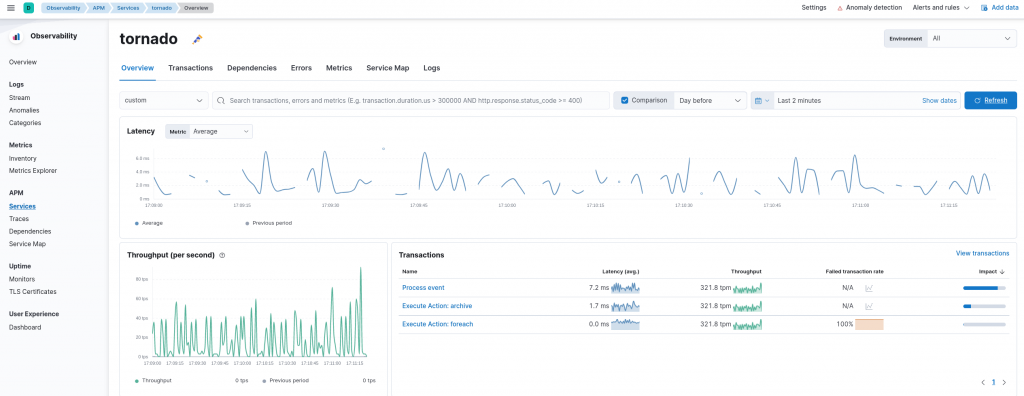This screenshot has width=1024, height=396.
Task: Click failed-rate chart icon for Process event
Action: pos(869,288)
